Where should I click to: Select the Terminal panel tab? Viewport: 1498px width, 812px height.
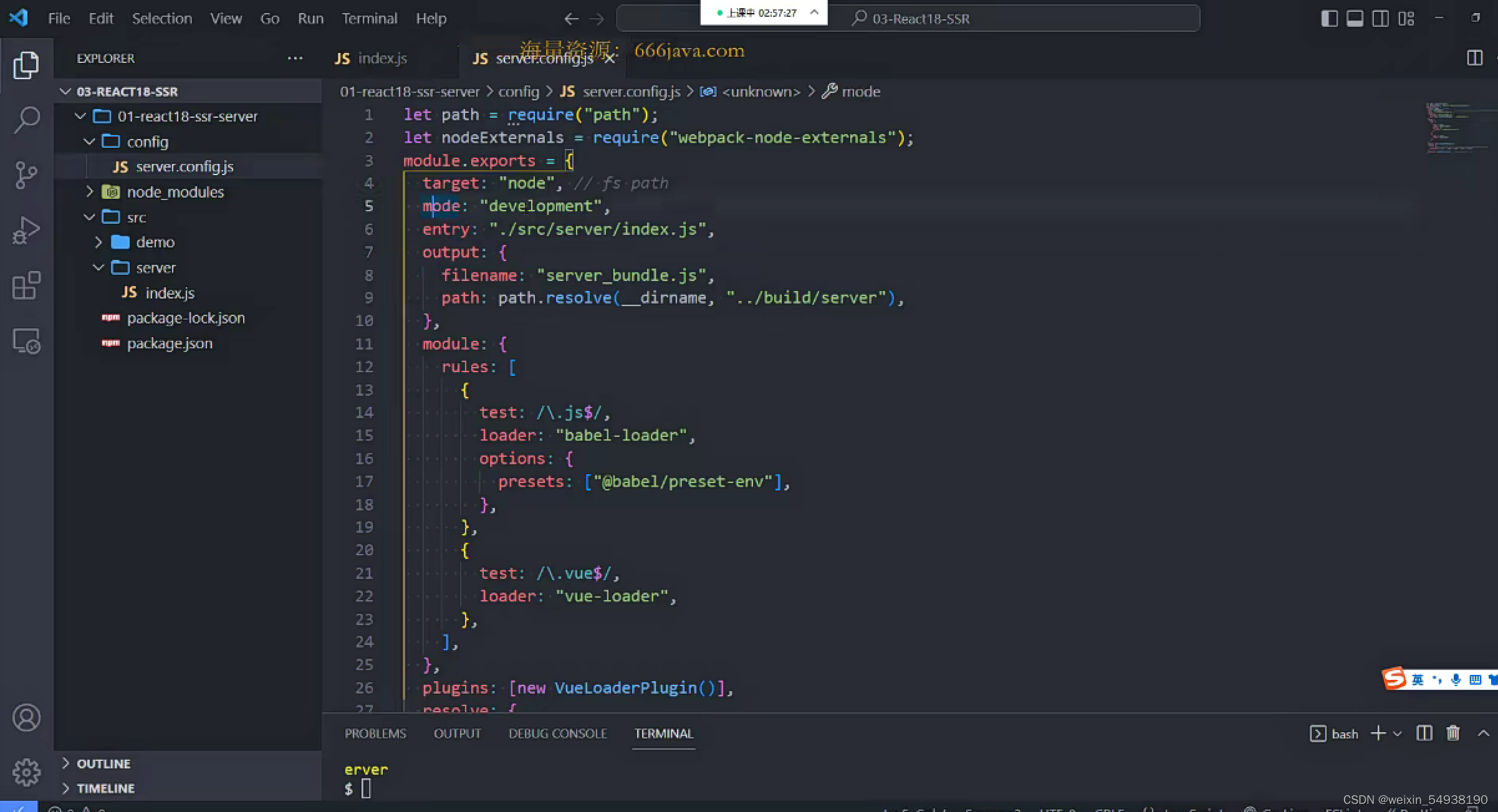(x=663, y=733)
